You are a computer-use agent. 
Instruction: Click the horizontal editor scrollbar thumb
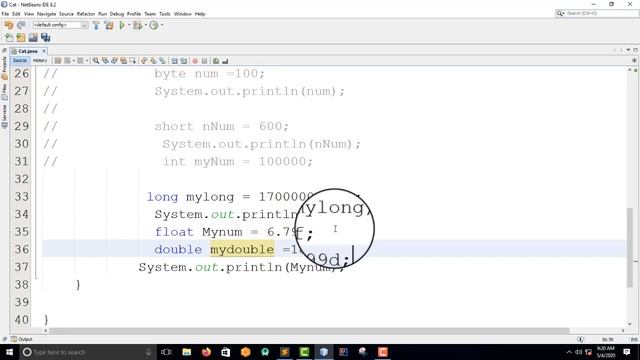coord(309,331)
